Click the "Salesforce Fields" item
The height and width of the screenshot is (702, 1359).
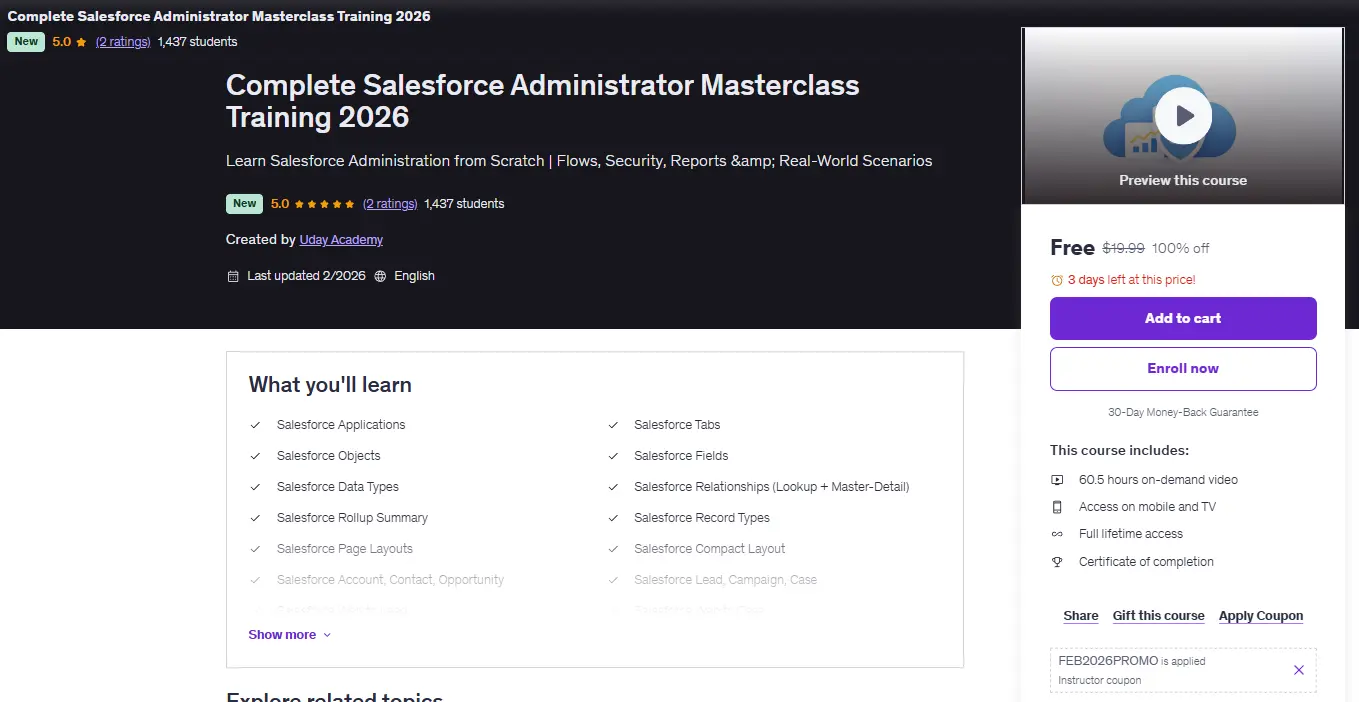point(681,456)
